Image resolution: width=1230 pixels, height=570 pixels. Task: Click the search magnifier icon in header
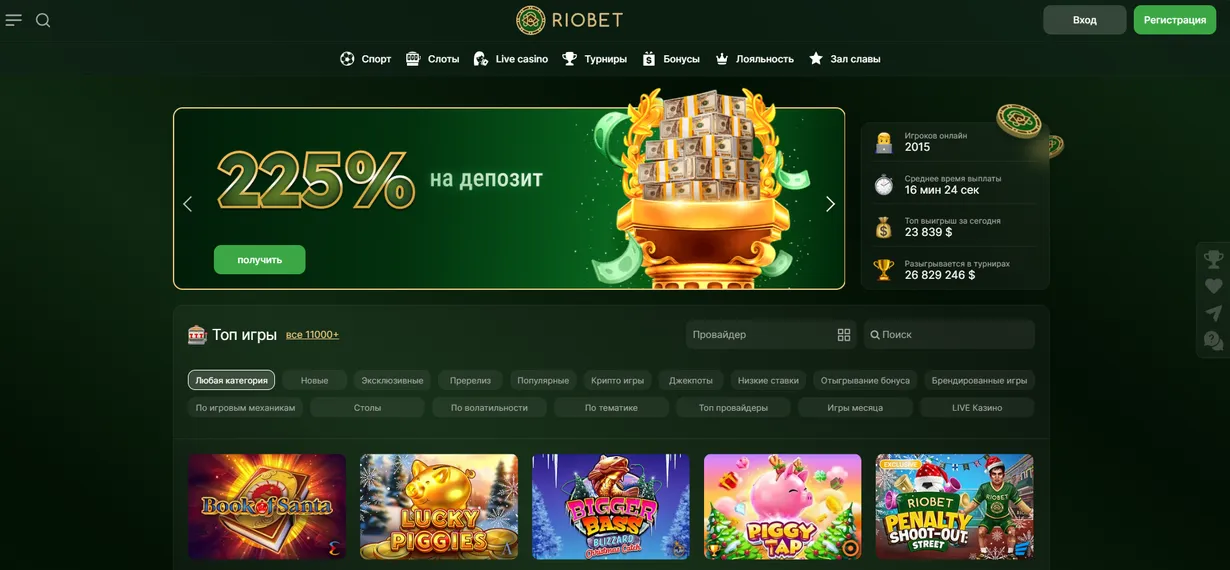[x=43, y=20]
